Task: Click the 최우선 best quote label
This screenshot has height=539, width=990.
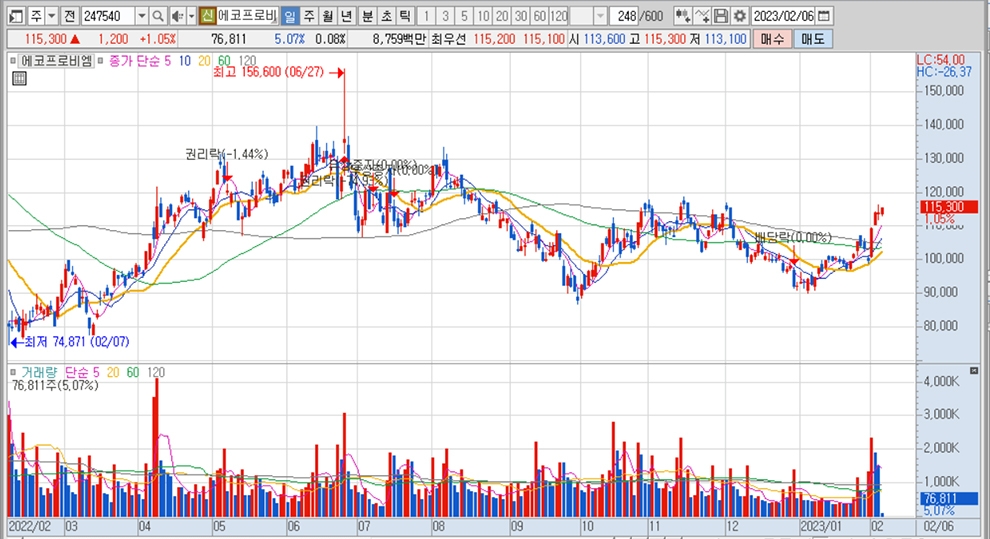Action: [448, 39]
